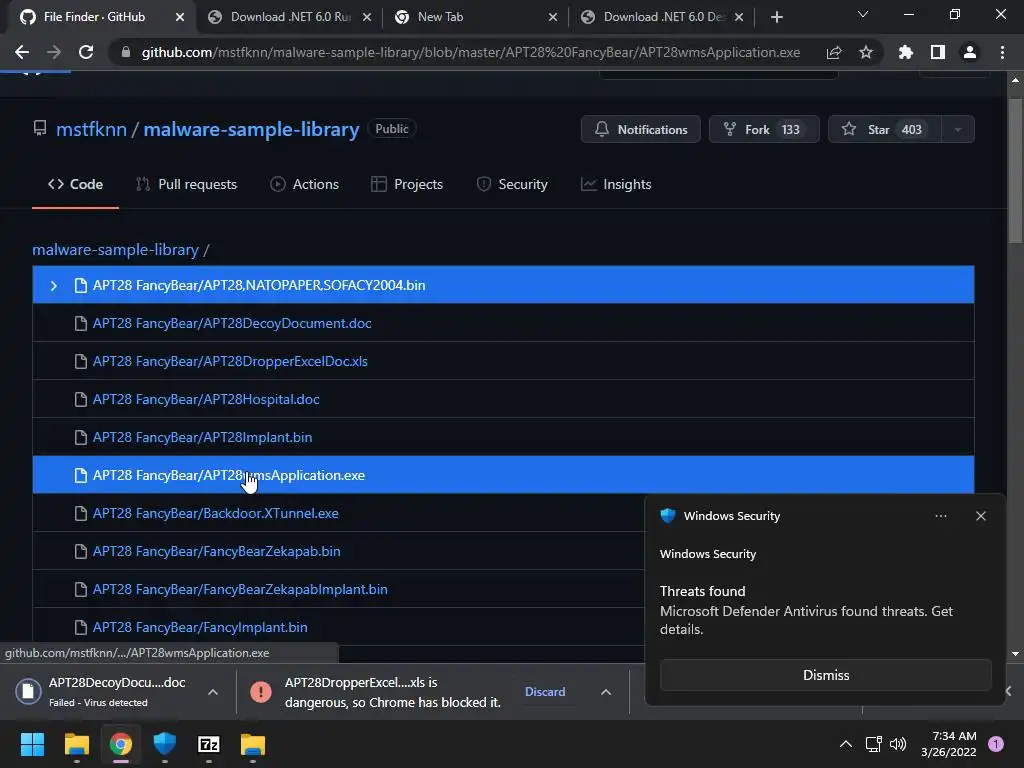Click the vertical page scrollbar
The width and height of the screenshot is (1024, 768).
[1015, 171]
